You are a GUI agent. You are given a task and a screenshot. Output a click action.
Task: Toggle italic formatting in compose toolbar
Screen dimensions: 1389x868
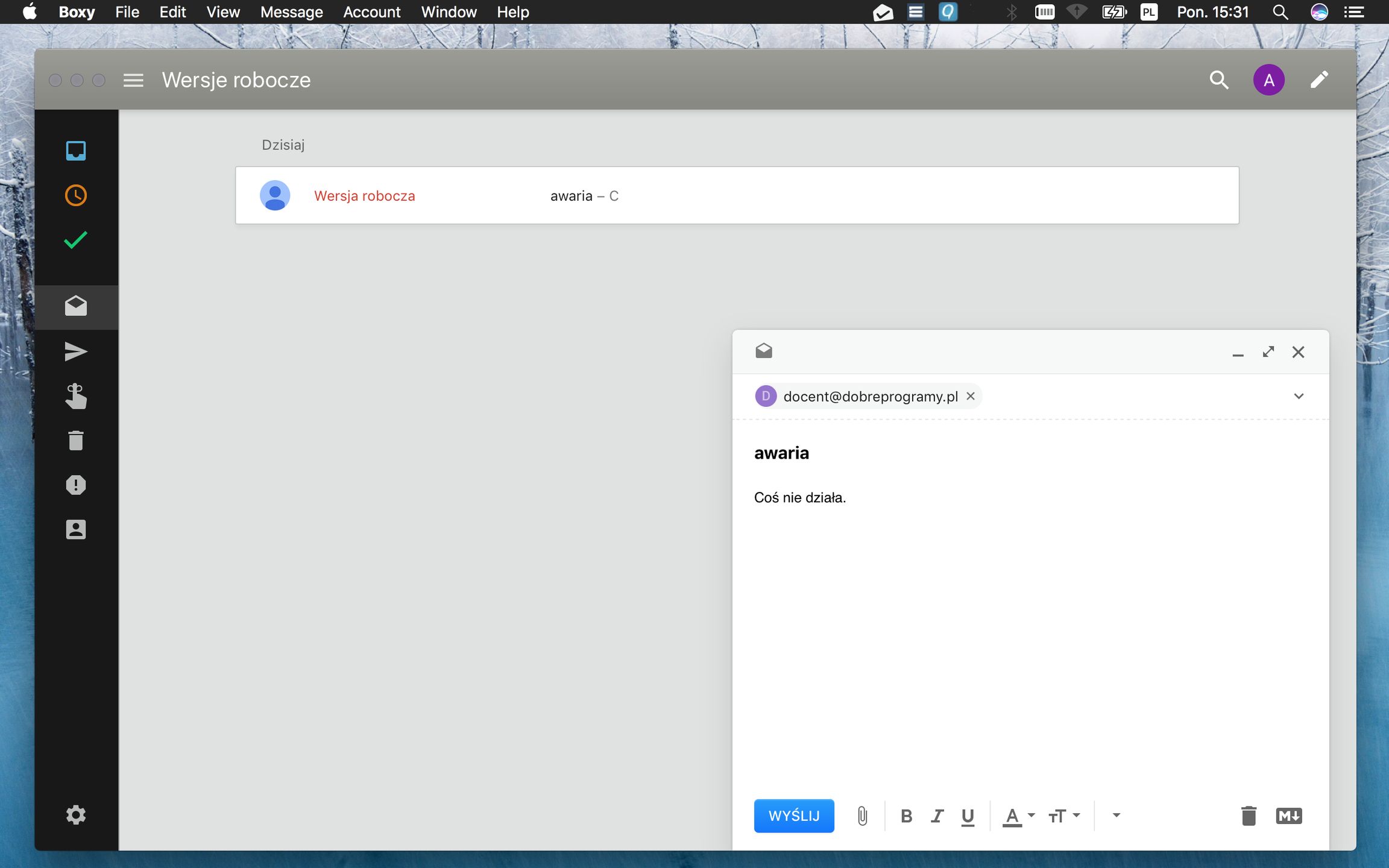[937, 816]
